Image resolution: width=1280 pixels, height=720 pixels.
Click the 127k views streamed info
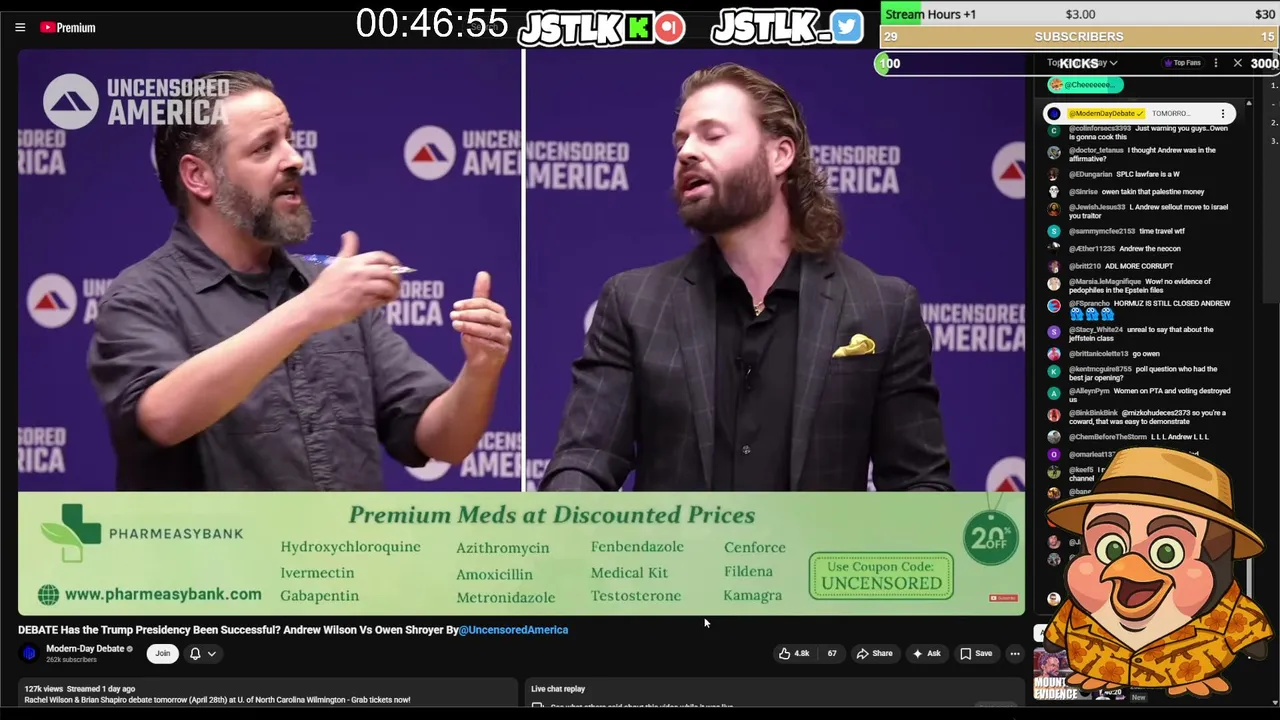point(79,689)
